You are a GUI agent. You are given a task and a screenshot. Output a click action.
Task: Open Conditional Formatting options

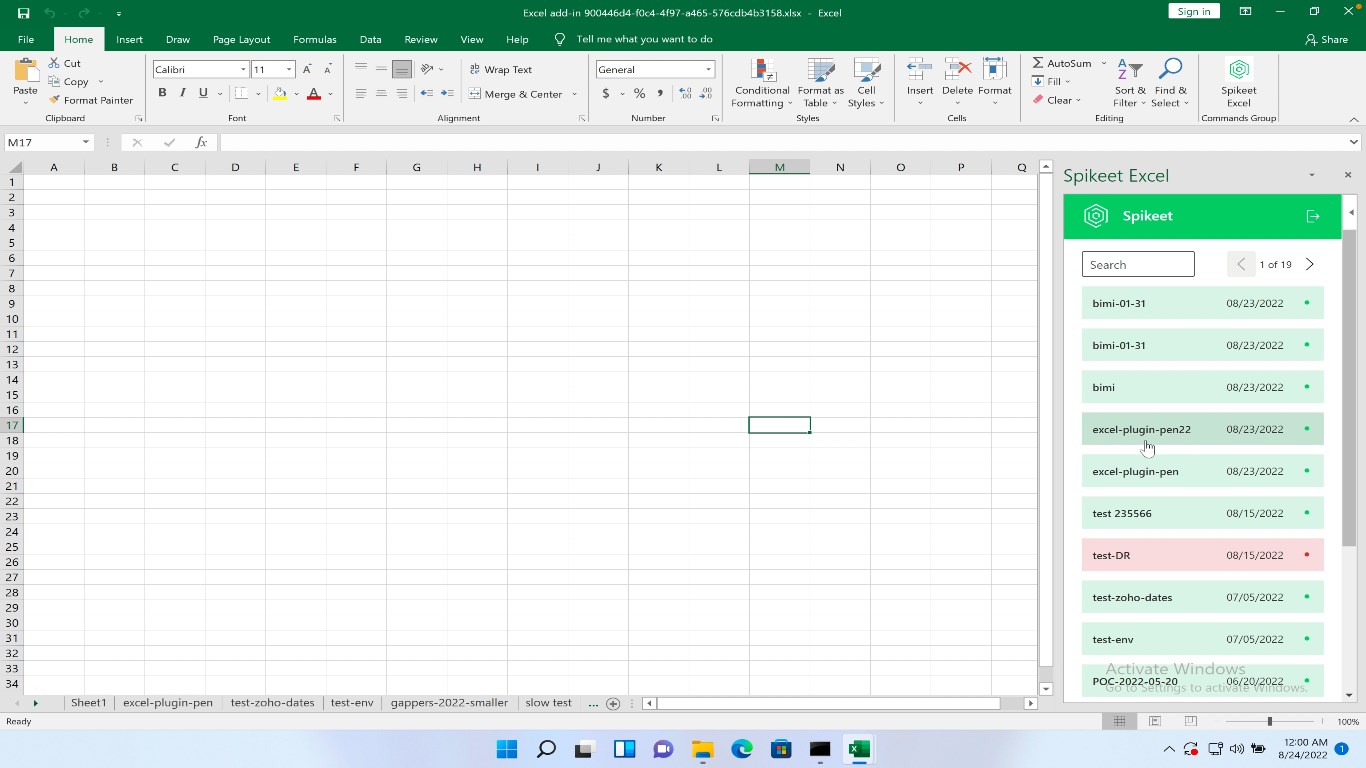pos(762,83)
